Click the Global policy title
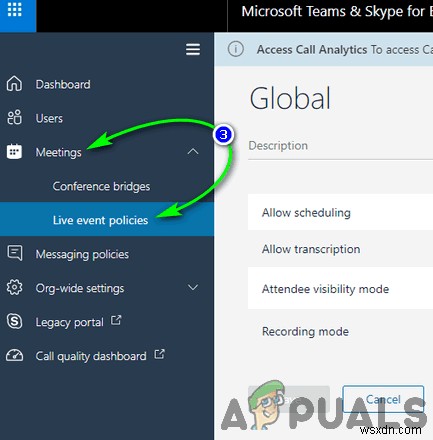 [x=290, y=98]
